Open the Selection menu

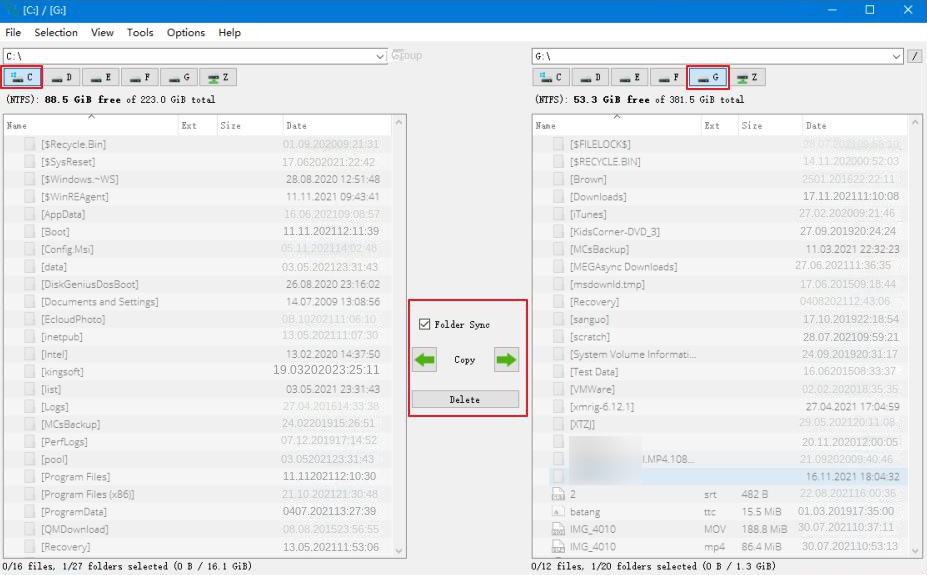56,32
